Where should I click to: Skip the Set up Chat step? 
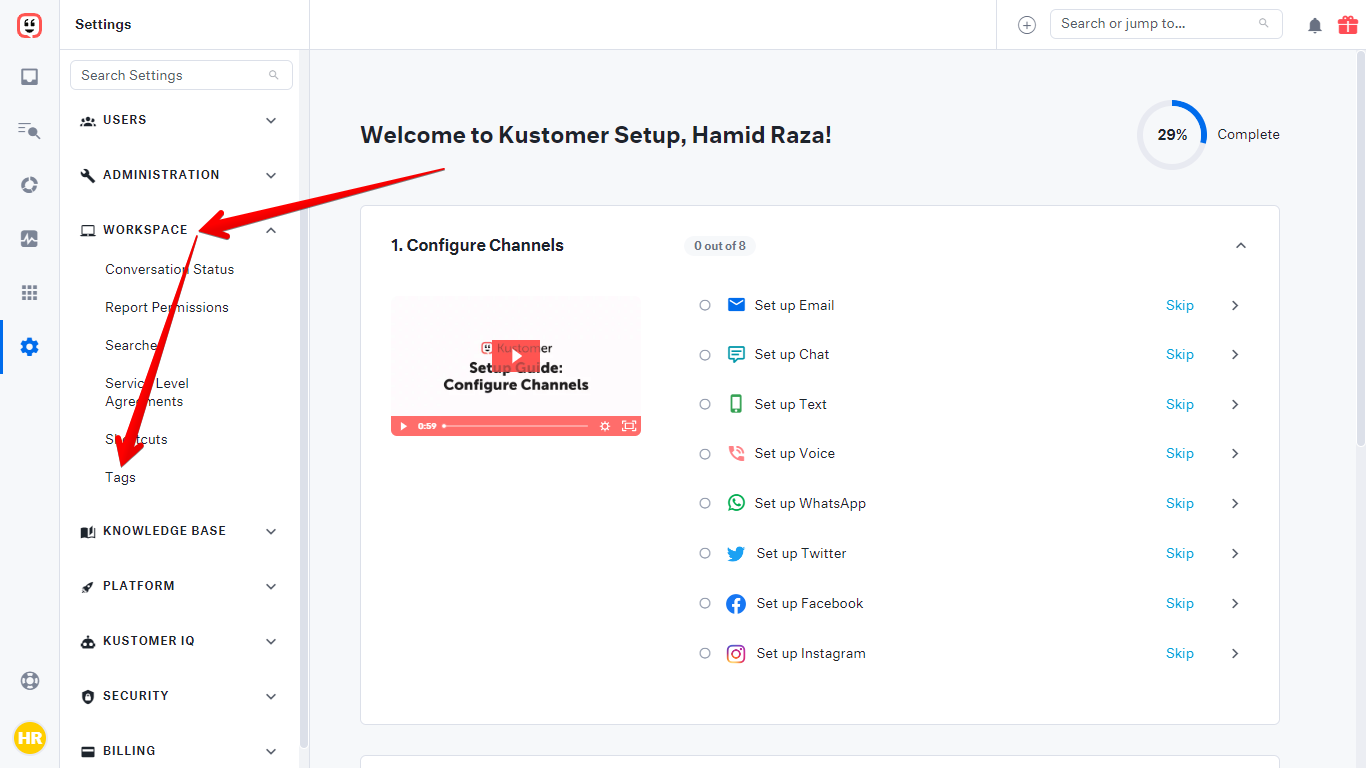coord(1180,354)
